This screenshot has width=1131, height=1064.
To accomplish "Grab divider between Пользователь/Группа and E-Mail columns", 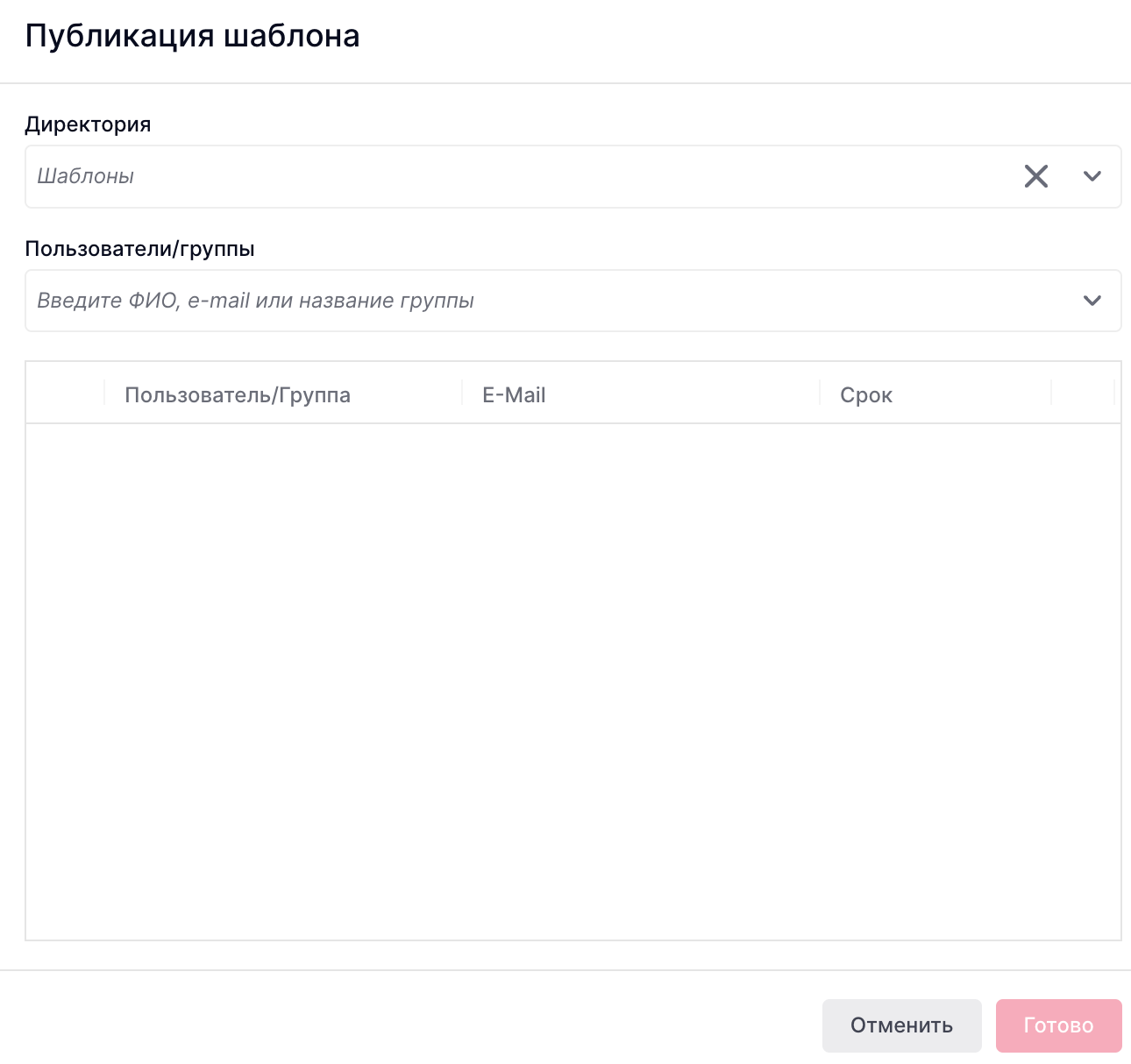I will [462, 394].
